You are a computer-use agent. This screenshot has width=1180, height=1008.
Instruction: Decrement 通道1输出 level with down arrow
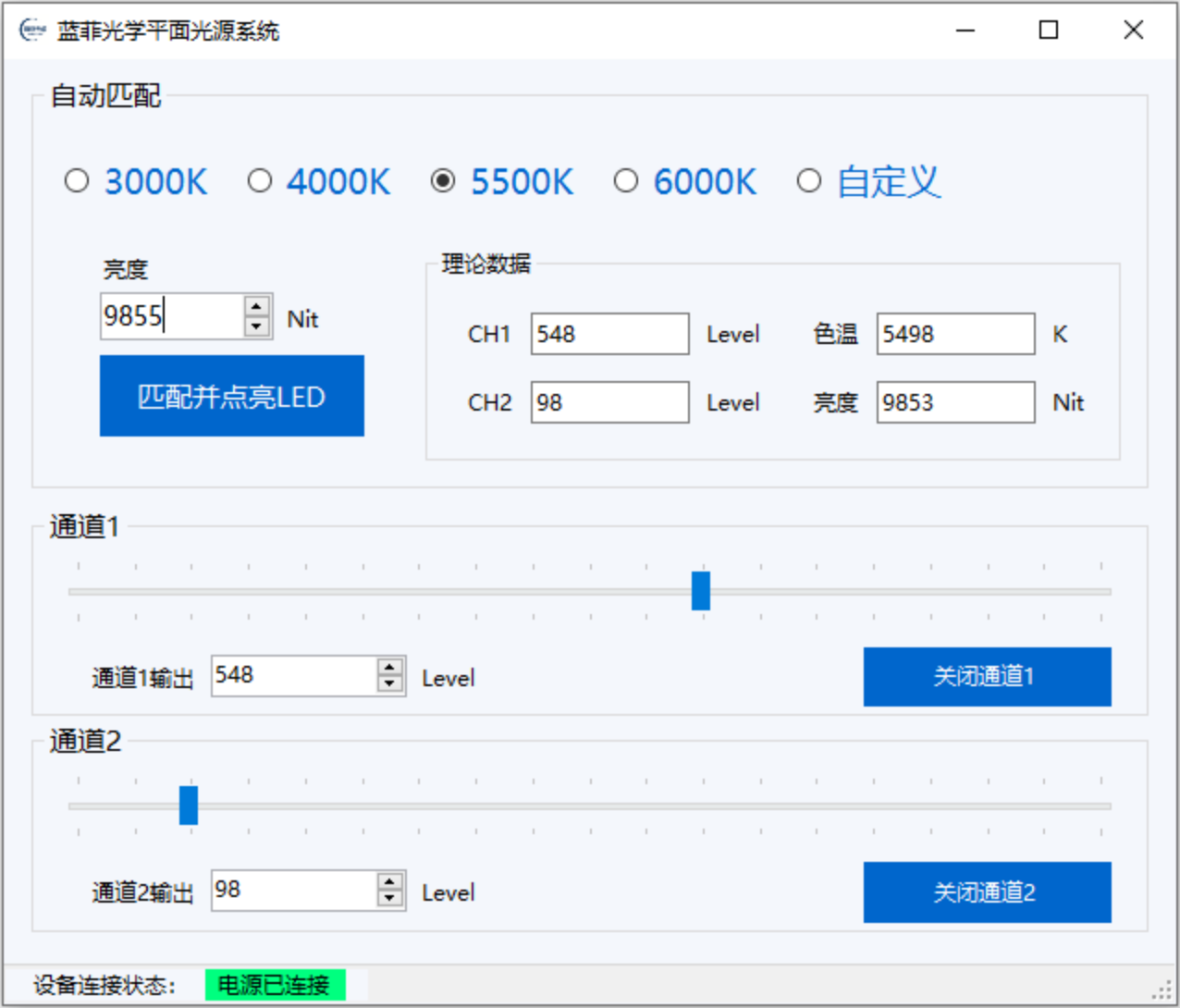click(x=390, y=685)
